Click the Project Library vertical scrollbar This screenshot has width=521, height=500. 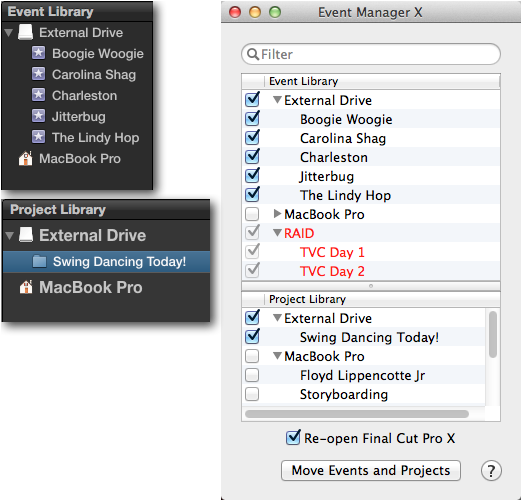click(493, 334)
